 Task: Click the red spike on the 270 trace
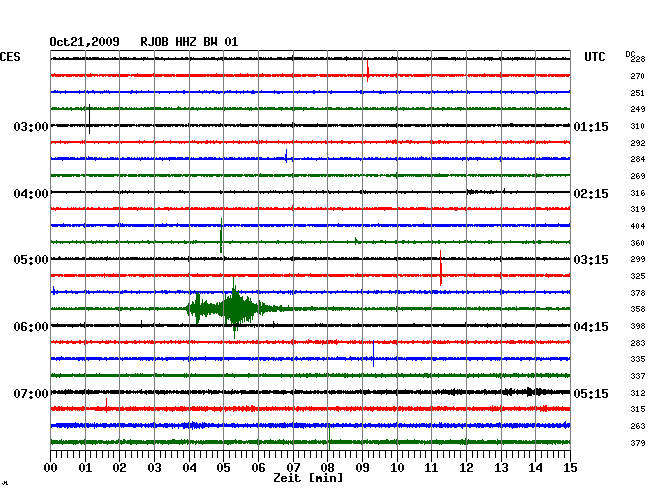[368, 71]
